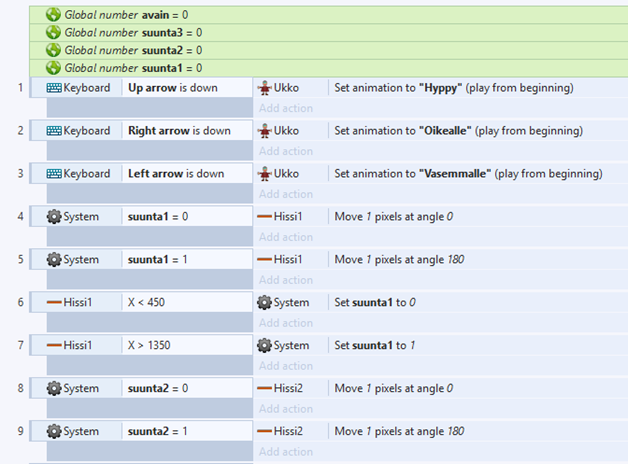This screenshot has height=464, width=628.
Task: Click the Ukko sprite icon in event 2
Action: coord(265,131)
